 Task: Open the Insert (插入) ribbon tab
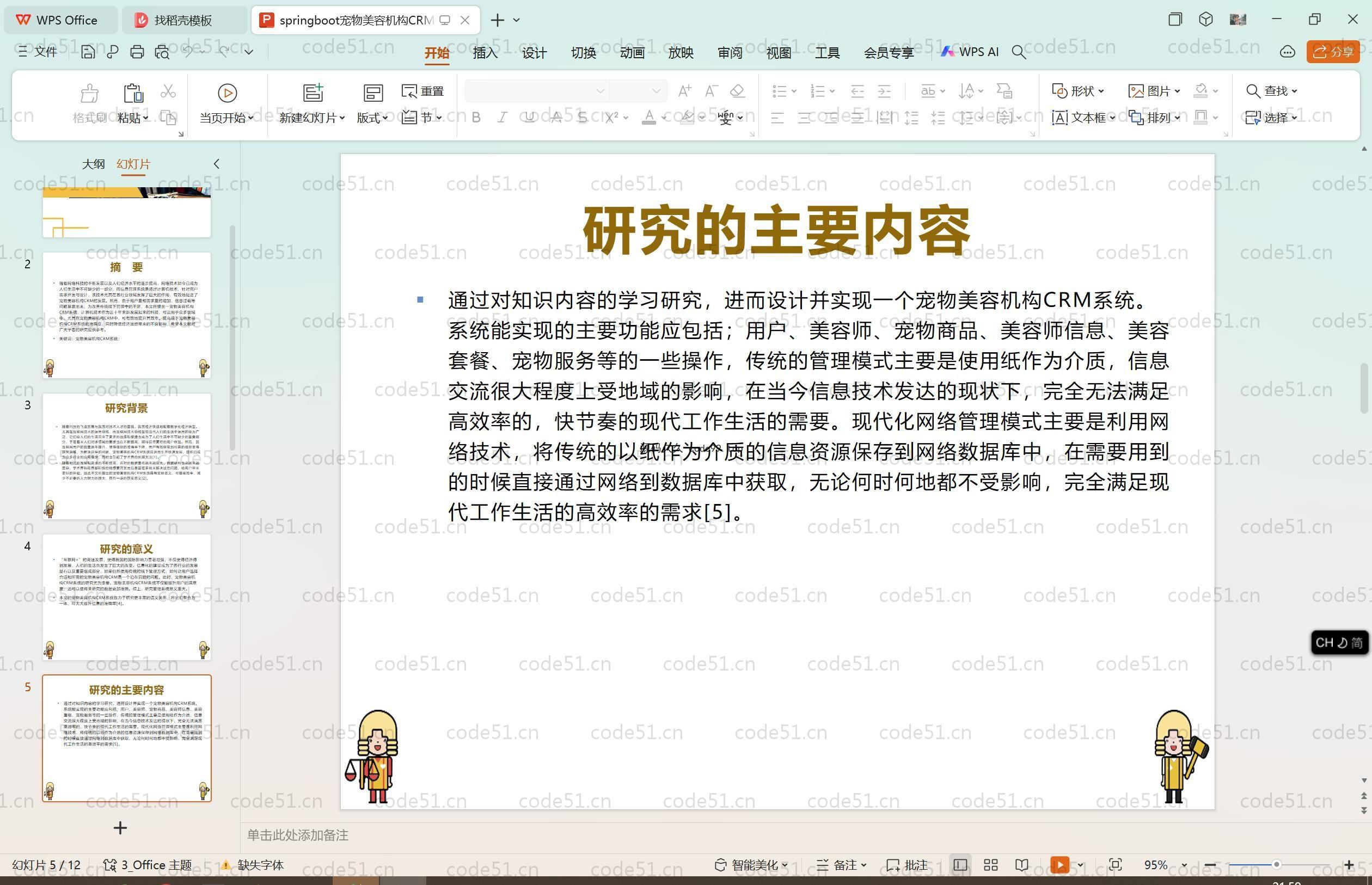(x=485, y=52)
